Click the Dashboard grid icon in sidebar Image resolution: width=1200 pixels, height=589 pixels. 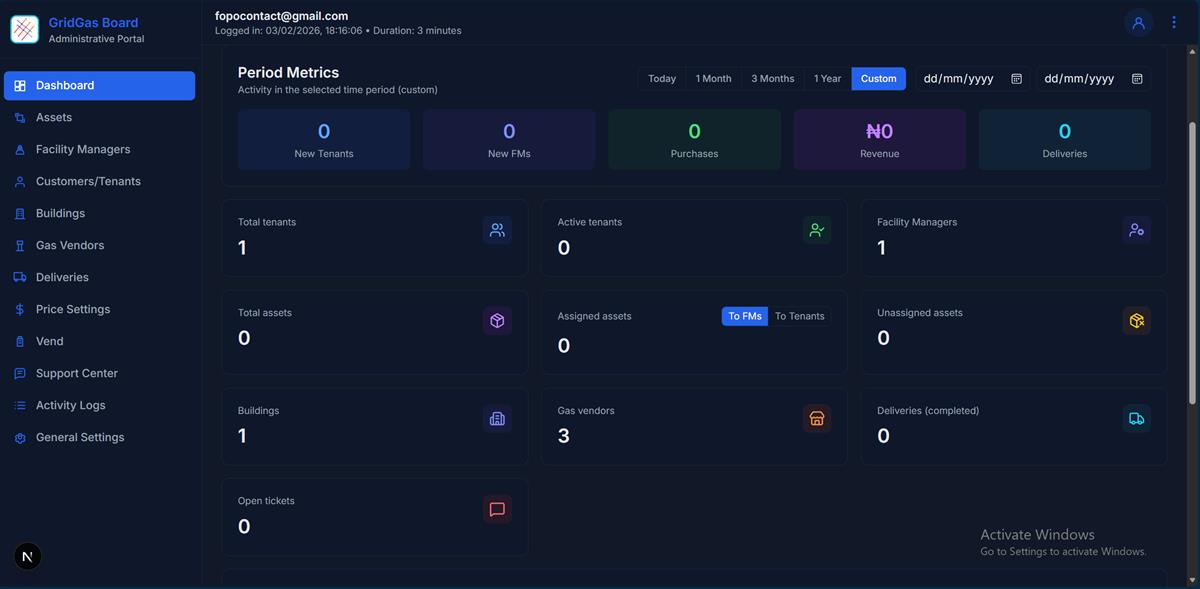pyautogui.click(x=20, y=86)
